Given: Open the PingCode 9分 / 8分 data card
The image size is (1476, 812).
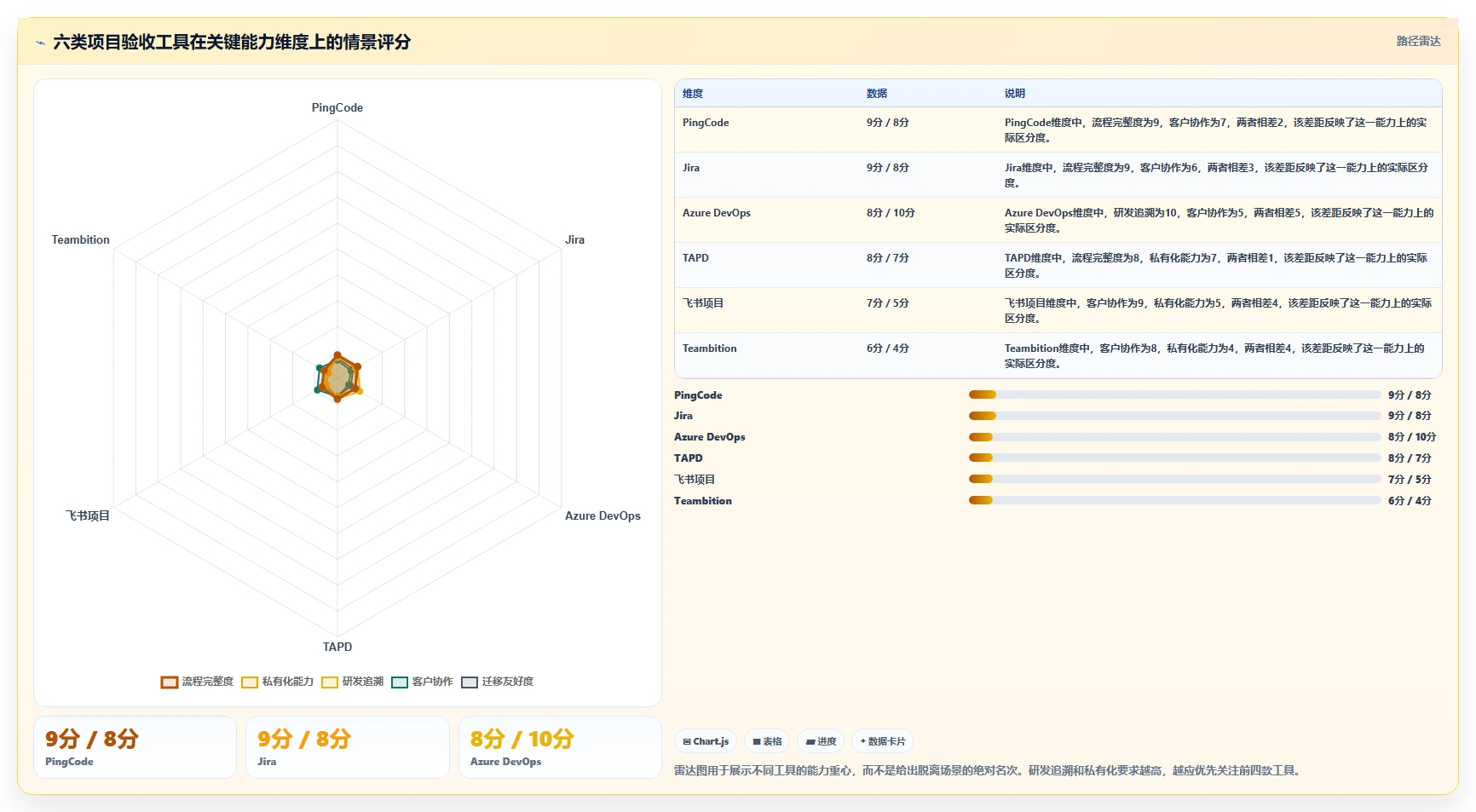Looking at the screenshot, I should [135, 747].
